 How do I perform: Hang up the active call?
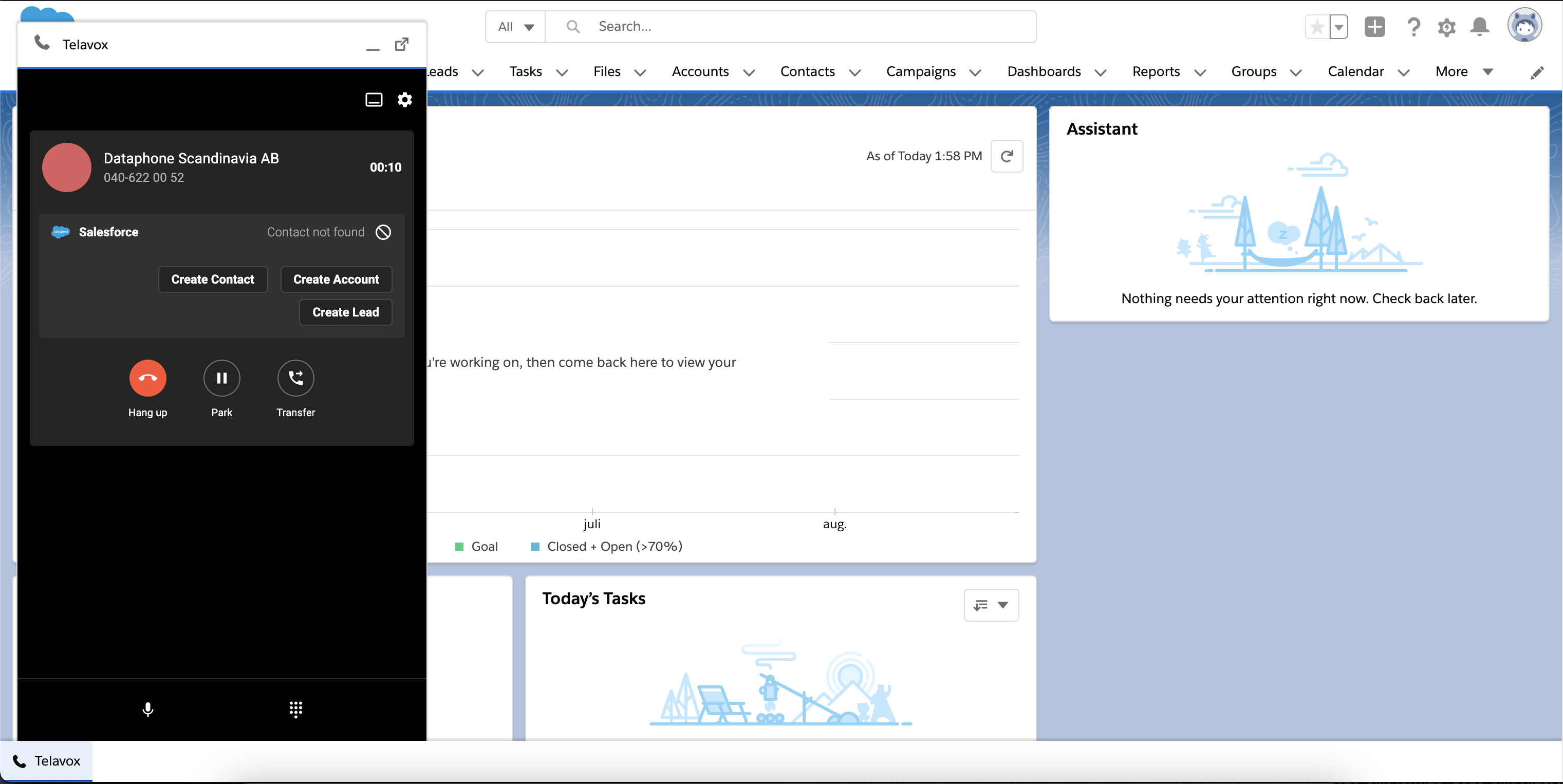[x=147, y=378]
